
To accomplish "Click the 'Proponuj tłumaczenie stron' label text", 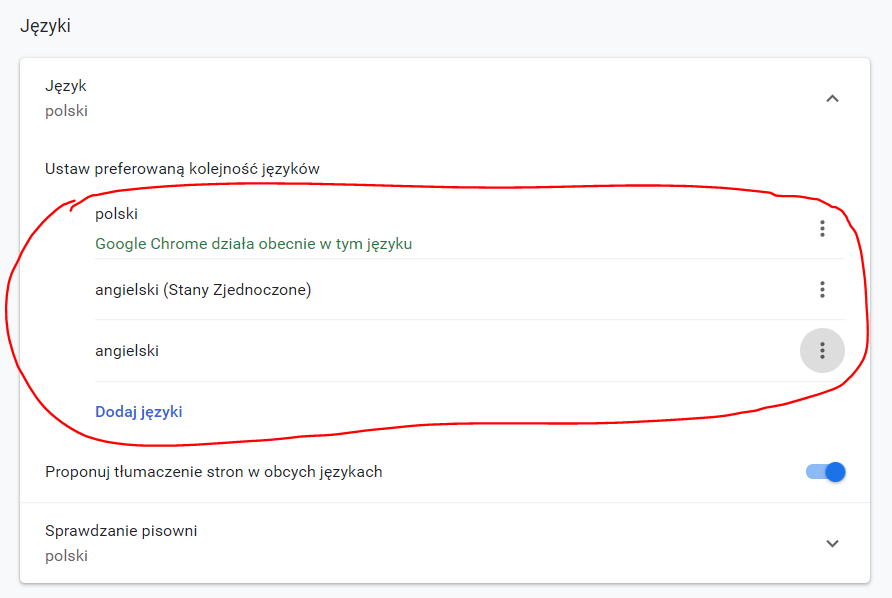I will [214, 472].
